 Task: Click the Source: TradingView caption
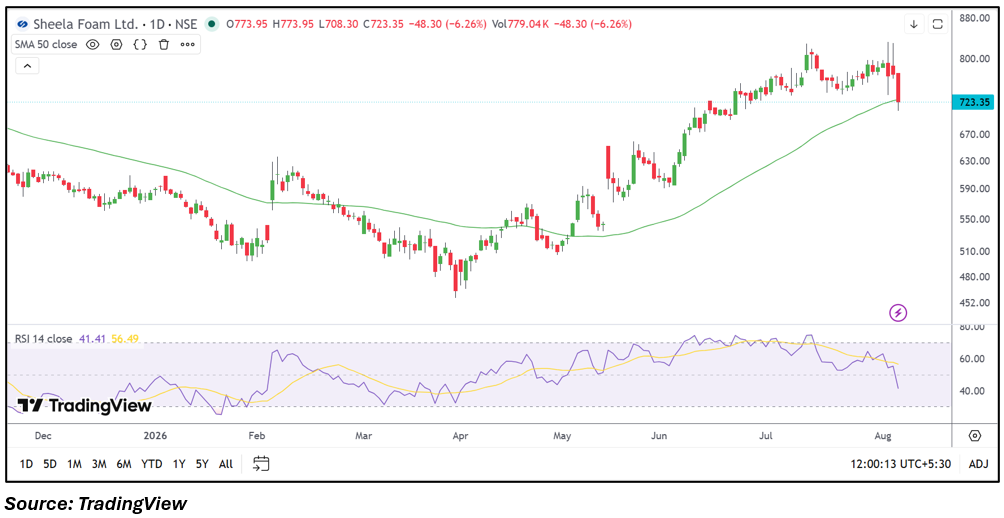click(96, 503)
